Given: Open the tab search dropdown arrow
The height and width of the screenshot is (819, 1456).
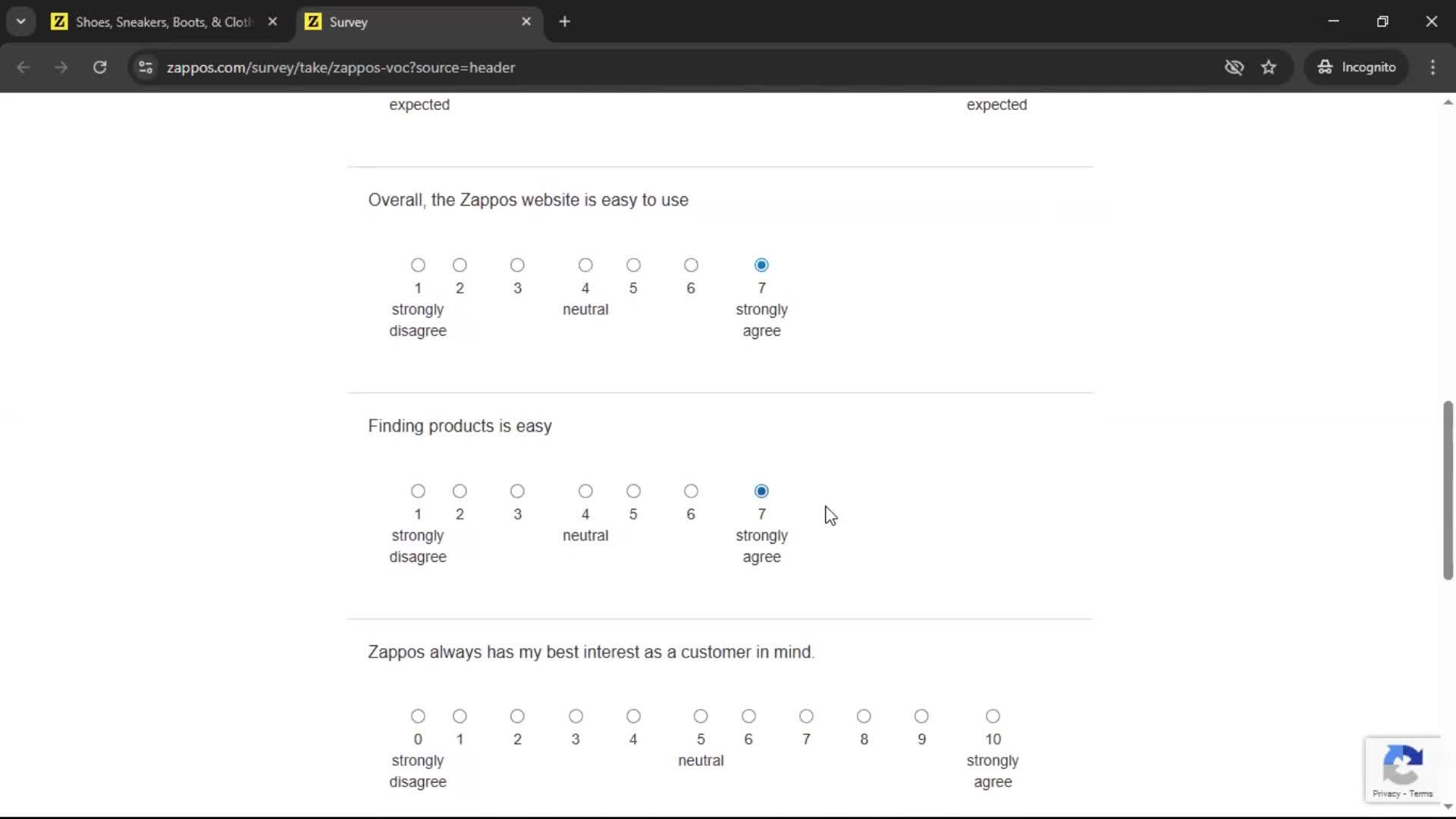Looking at the screenshot, I should (x=21, y=22).
